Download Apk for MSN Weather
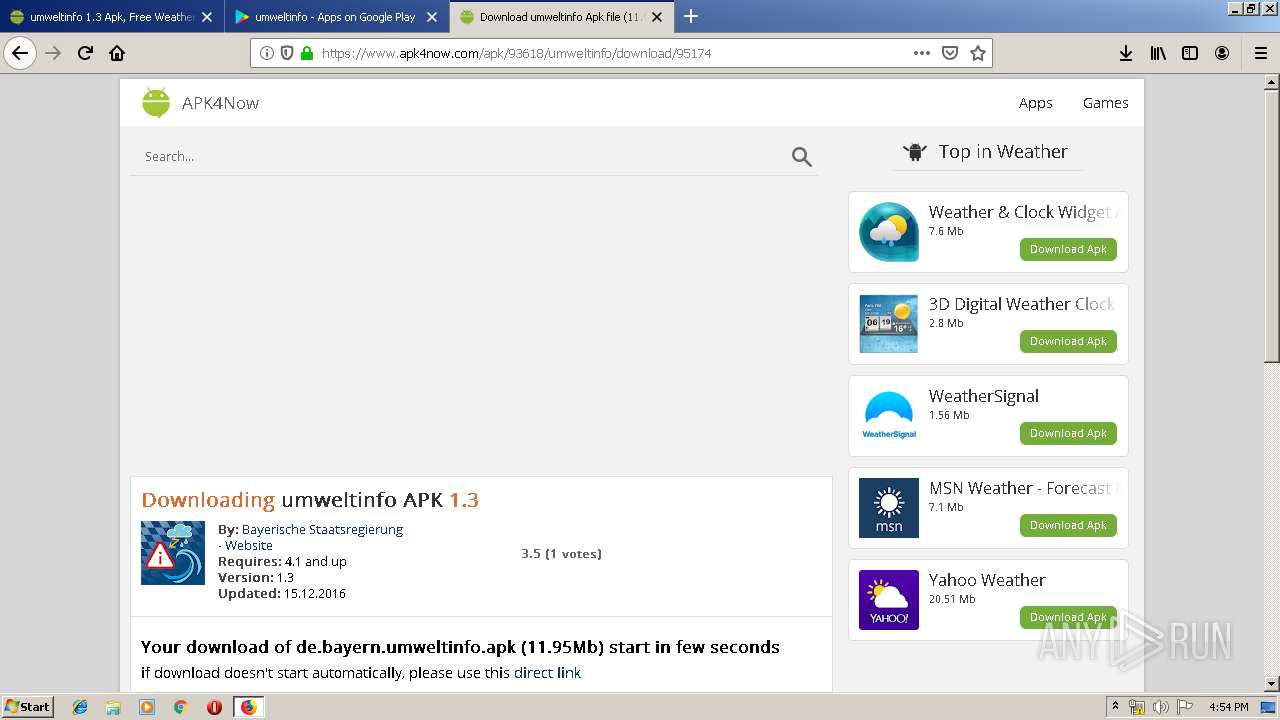 click(1068, 525)
